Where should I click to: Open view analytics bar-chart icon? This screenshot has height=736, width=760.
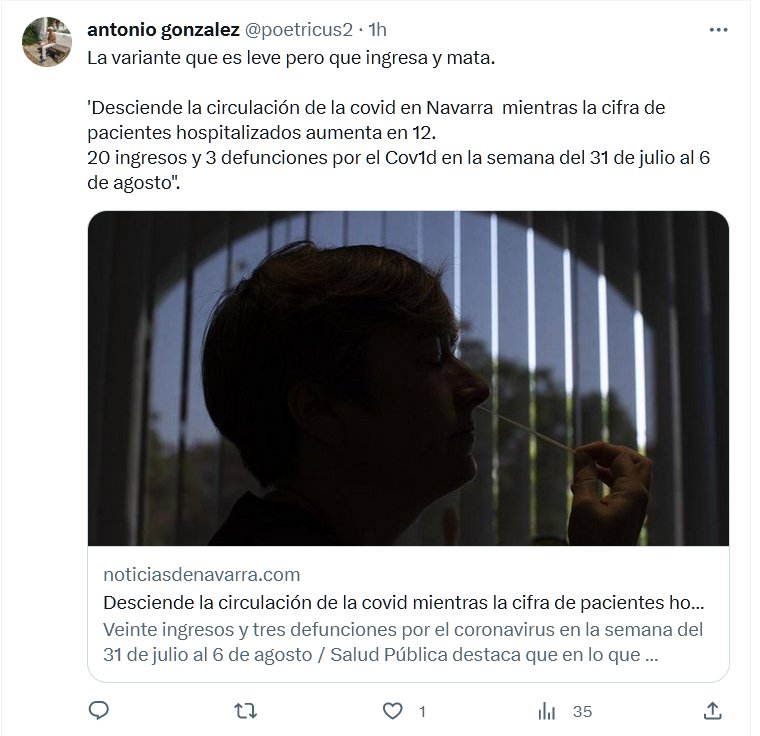point(547,711)
